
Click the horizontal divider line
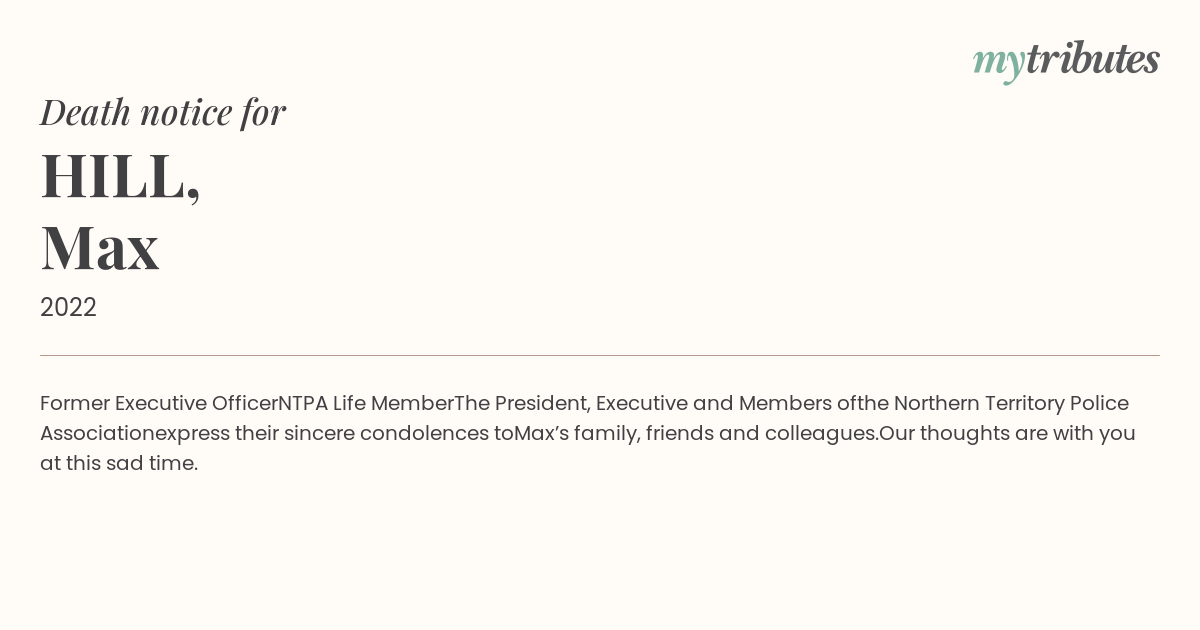600,355
